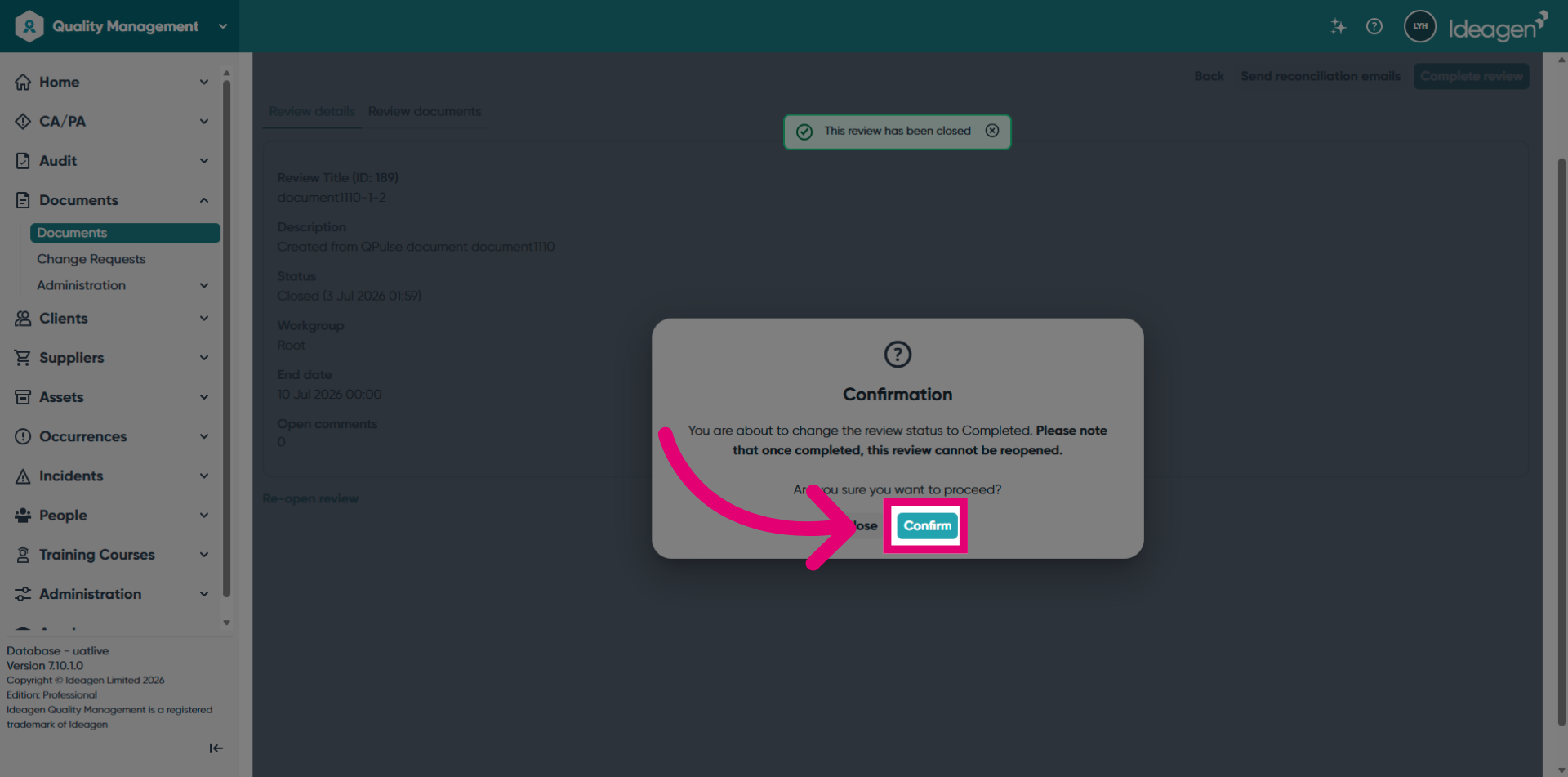Click Send reconciliation emails
The image size is (1568, 777).
pyautogui.click(x=1321, y=76)
